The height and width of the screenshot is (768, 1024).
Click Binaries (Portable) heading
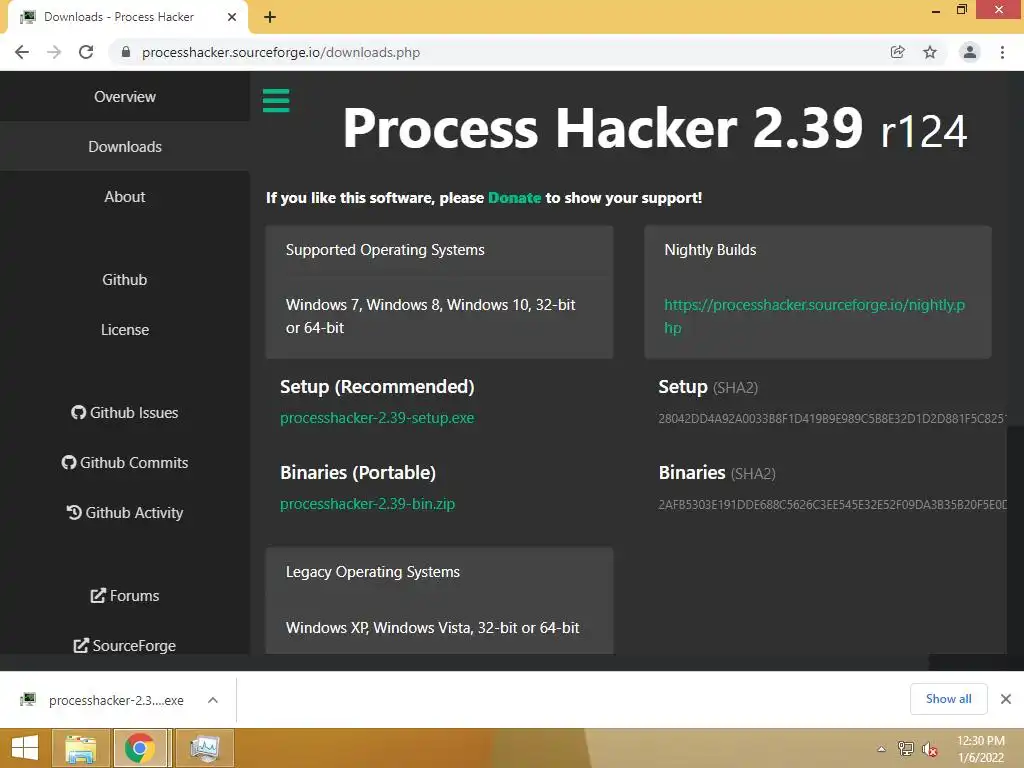tap(358, 473)
